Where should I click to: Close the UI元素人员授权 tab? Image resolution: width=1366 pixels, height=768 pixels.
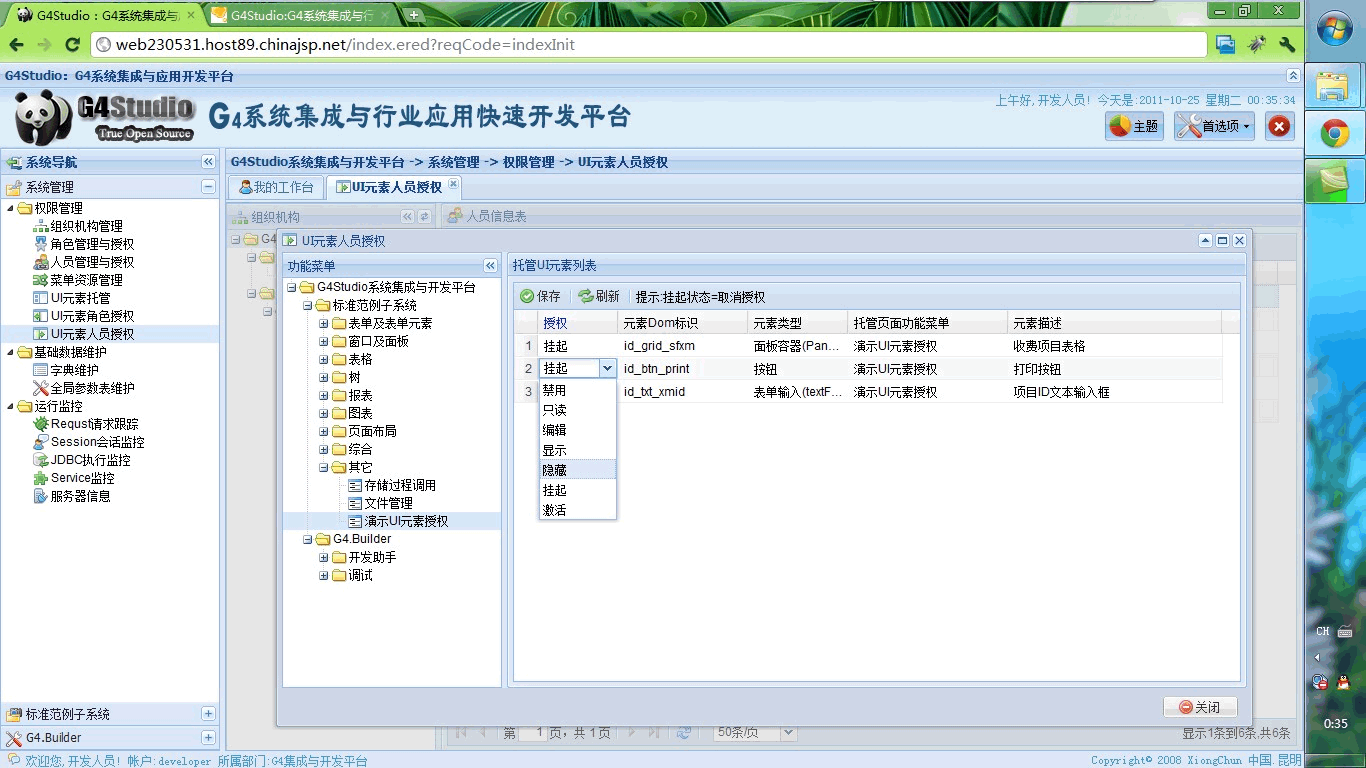pos(453,184)
